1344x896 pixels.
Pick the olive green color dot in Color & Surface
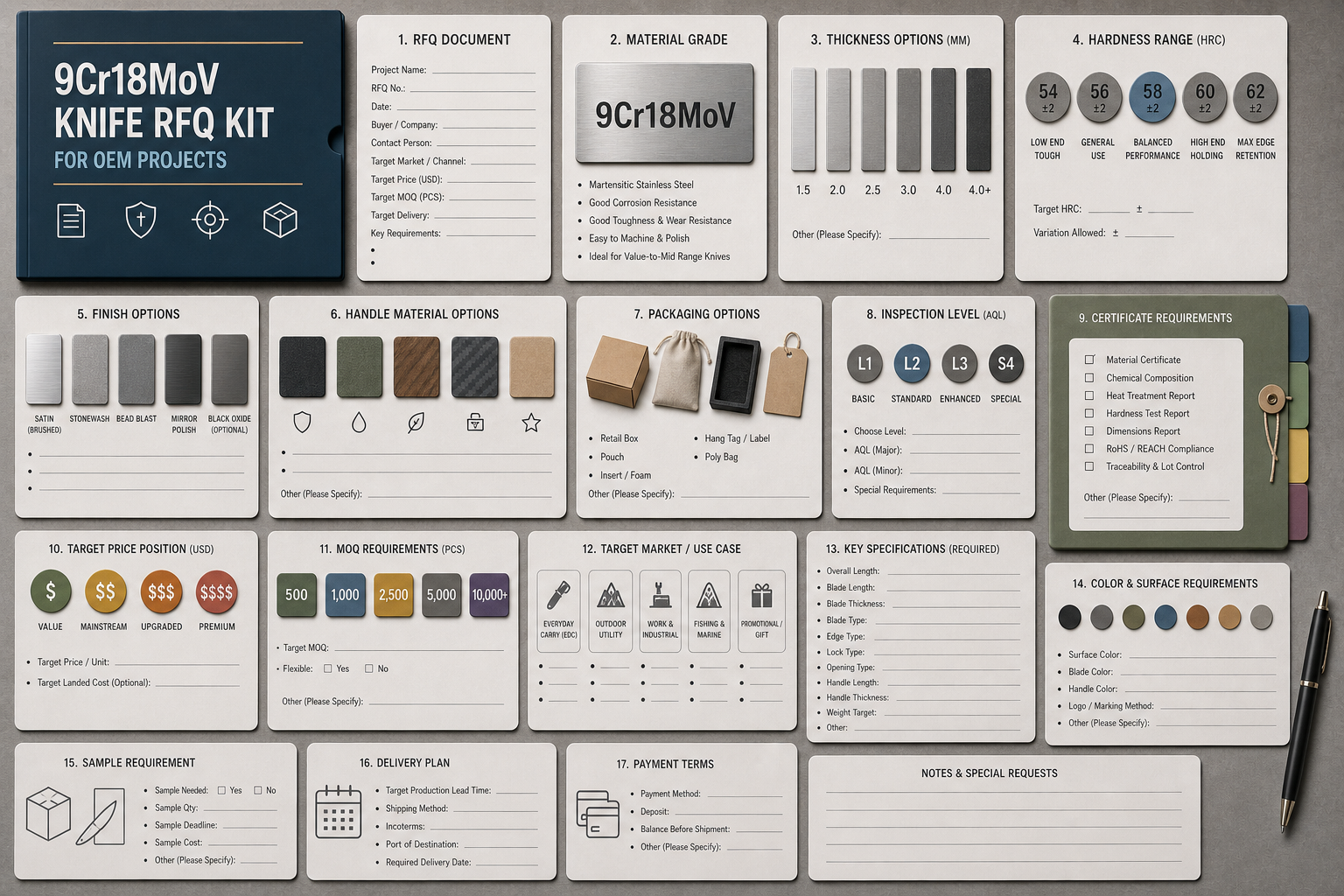[x=1134, y=618]
